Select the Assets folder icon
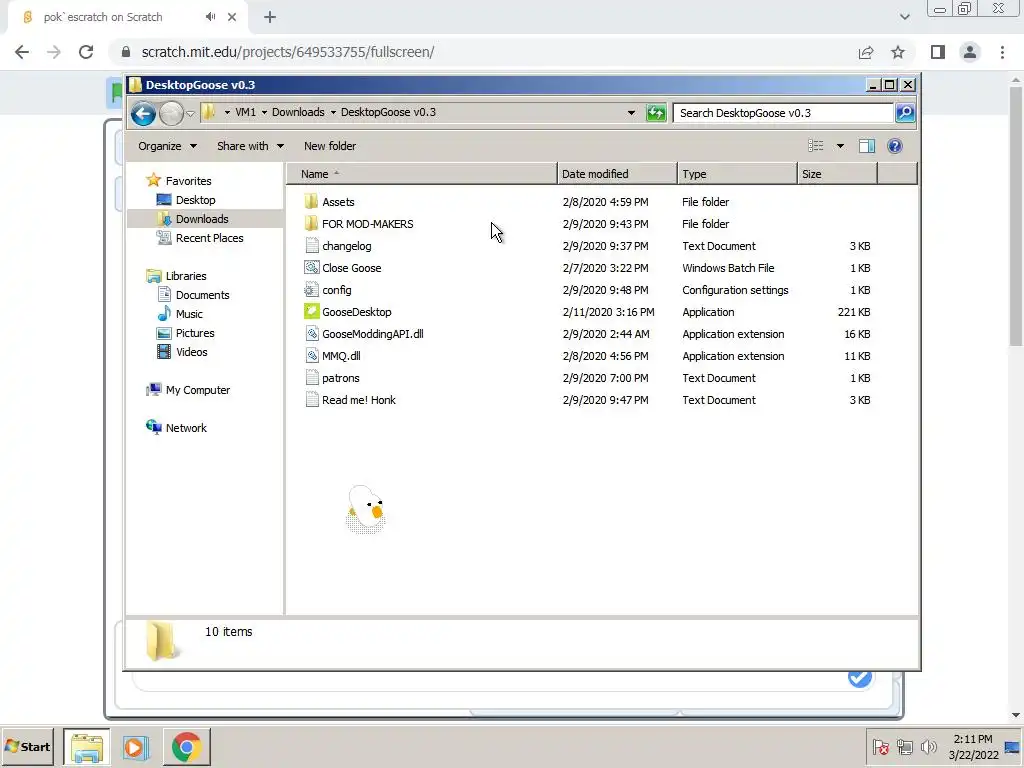1024x768 pixels. [312, 202]
